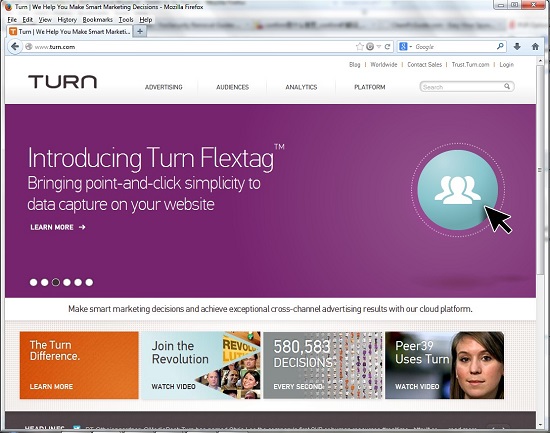Image resolution: width=550 pixels, height=433 pixels.
Task: Select the first carousel slide dot
Action: [x=33, y=282]
